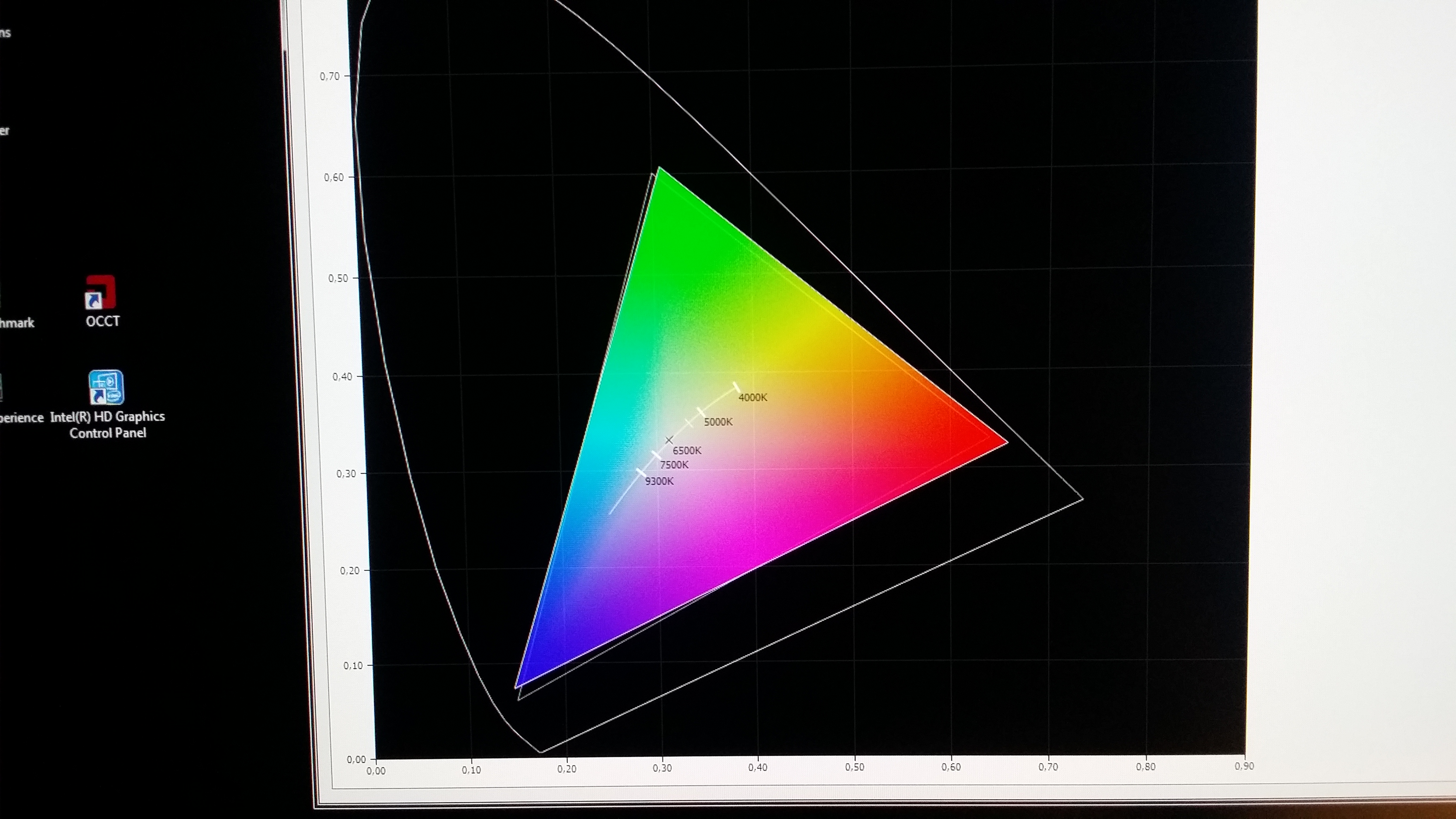Viewport: 1456px width, 819px height.
Task: Click the 0,90 label on horizontal axis
Action: (1244, 766)
